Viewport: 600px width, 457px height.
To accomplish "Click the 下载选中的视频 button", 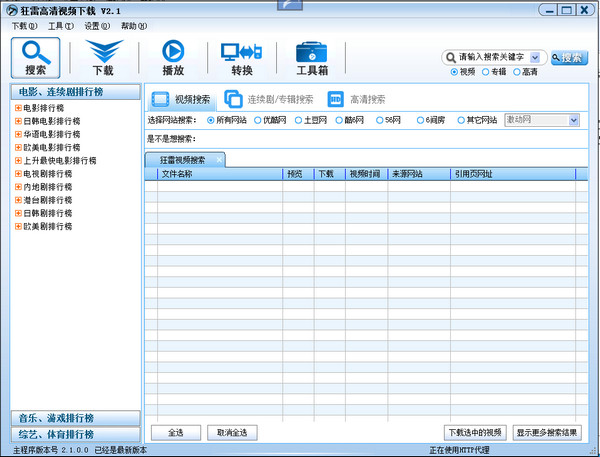I will click(x=475, y=433).
